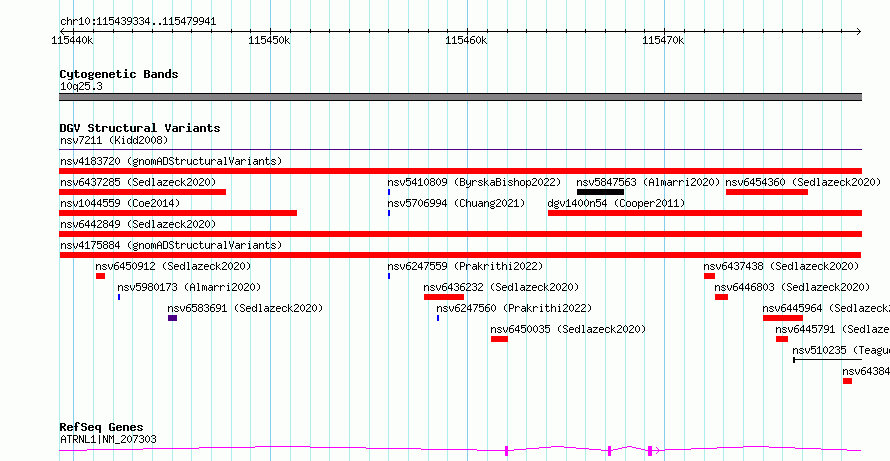Click the black nsv5847563 (Almarri2020) bar
Screen dimensions: 890x461
tap(601, 192)
